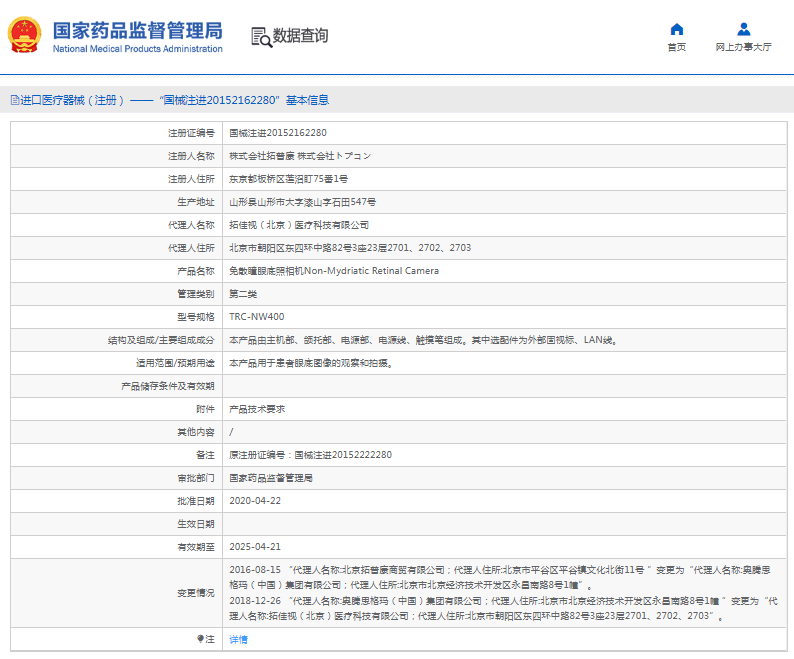Click the 产品储存条件及有效期 label

[x=168, y=386]
